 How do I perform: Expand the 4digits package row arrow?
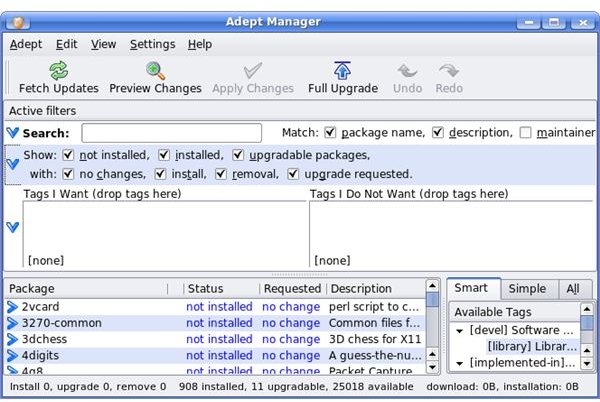(x=13, y=356)
